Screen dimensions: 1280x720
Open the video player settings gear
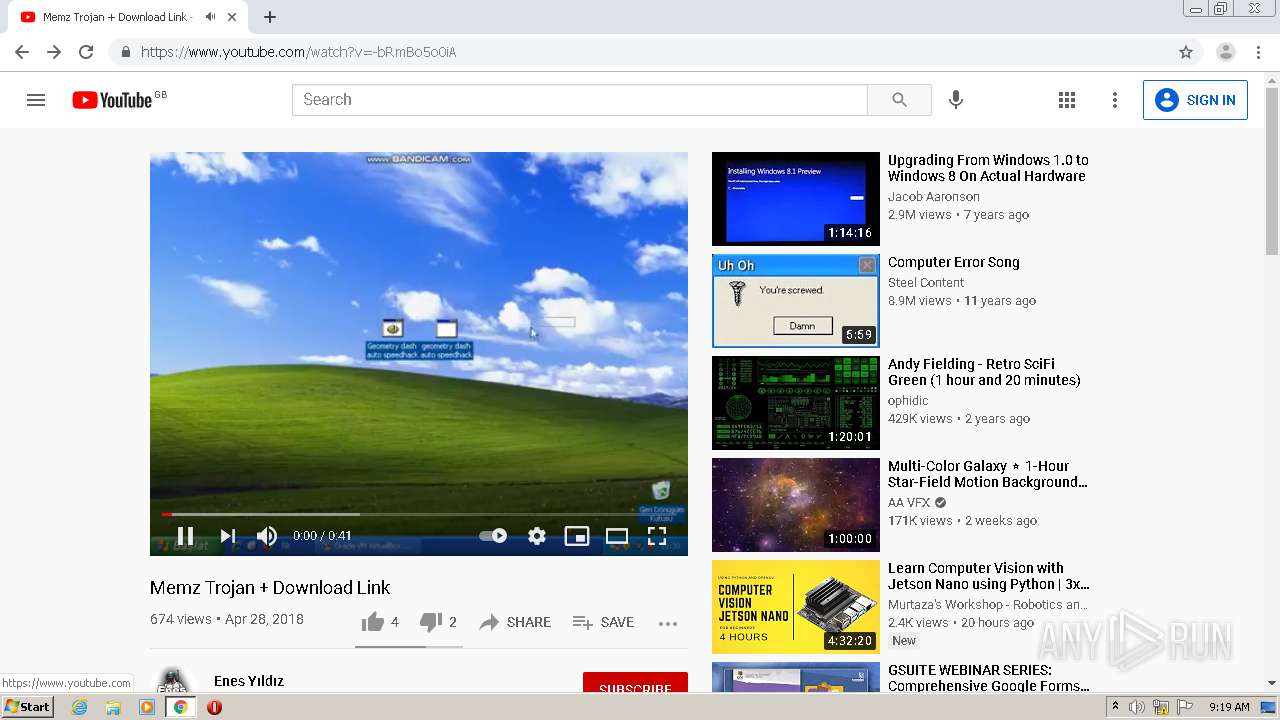[x=537, y=536]
